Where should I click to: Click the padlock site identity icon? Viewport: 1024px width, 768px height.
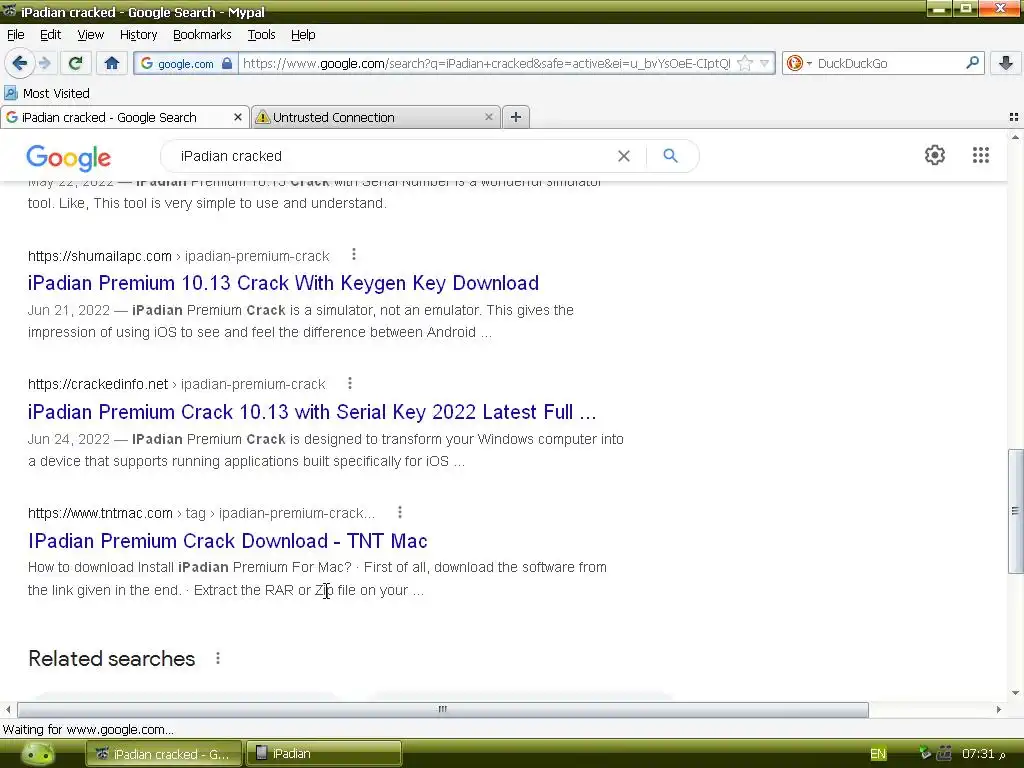[x=227, y=63]
